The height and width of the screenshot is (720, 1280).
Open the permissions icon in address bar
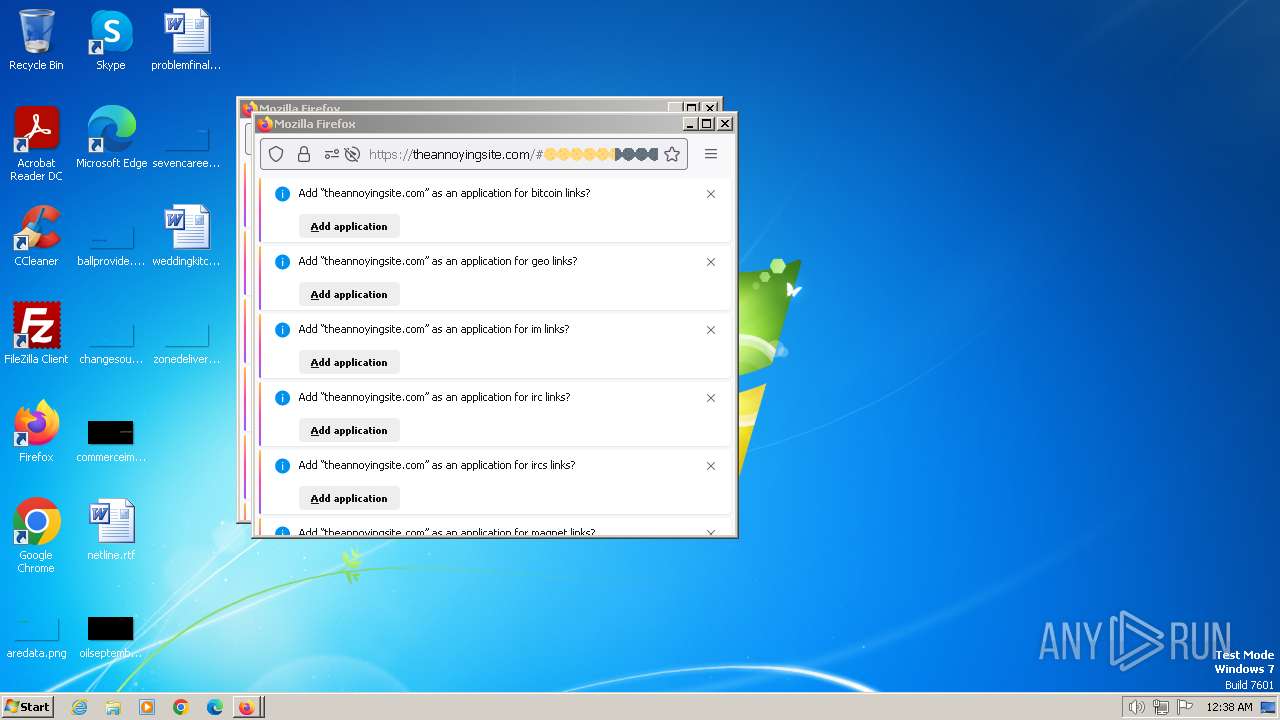click(x=331, y=154)
